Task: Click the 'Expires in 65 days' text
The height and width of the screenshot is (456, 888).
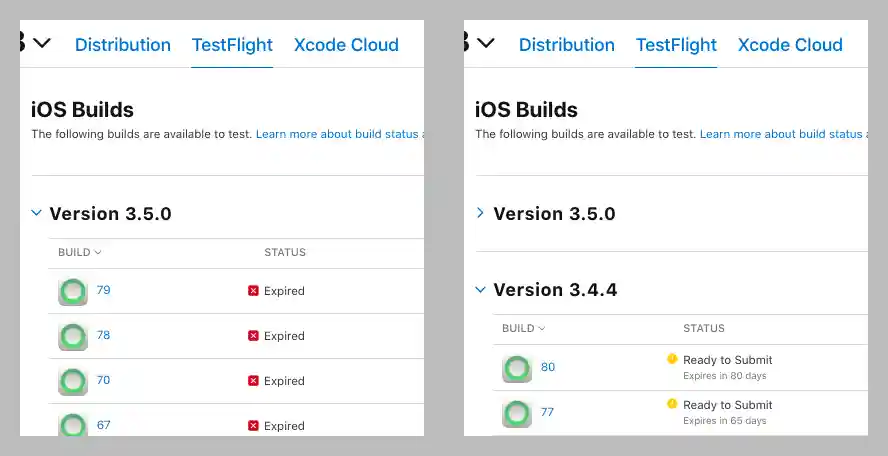Action: [725, 421]
